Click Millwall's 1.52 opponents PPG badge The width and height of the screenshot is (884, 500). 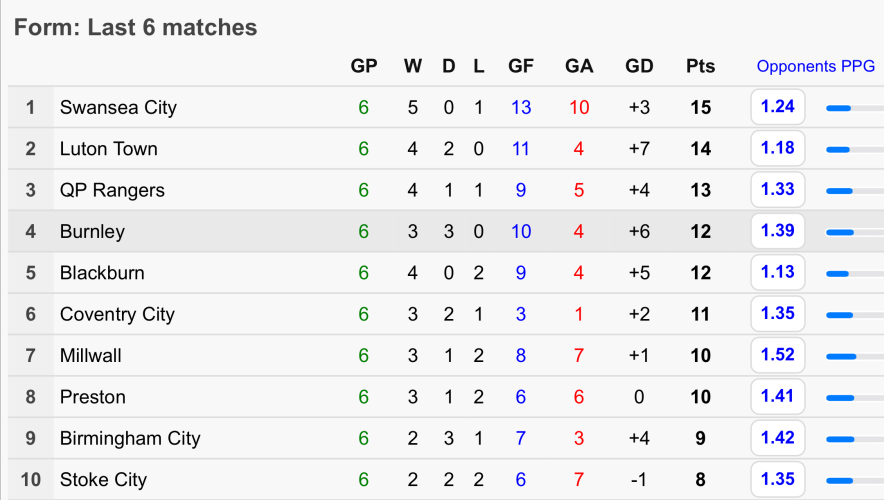[777, 355]
